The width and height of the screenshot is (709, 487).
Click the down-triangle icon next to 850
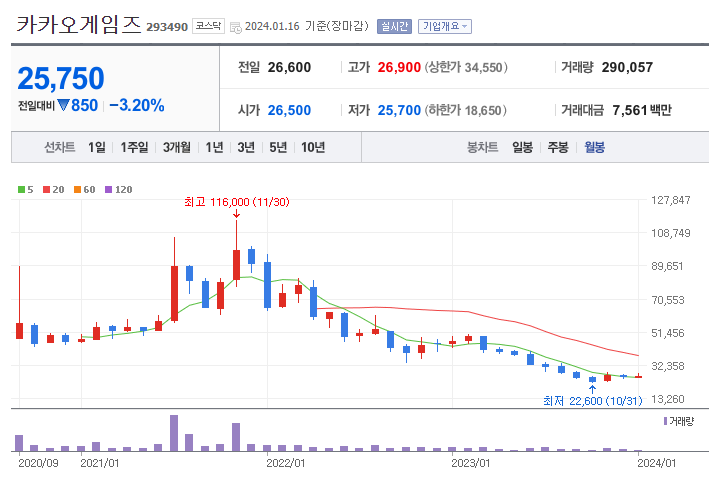point(63,105)
